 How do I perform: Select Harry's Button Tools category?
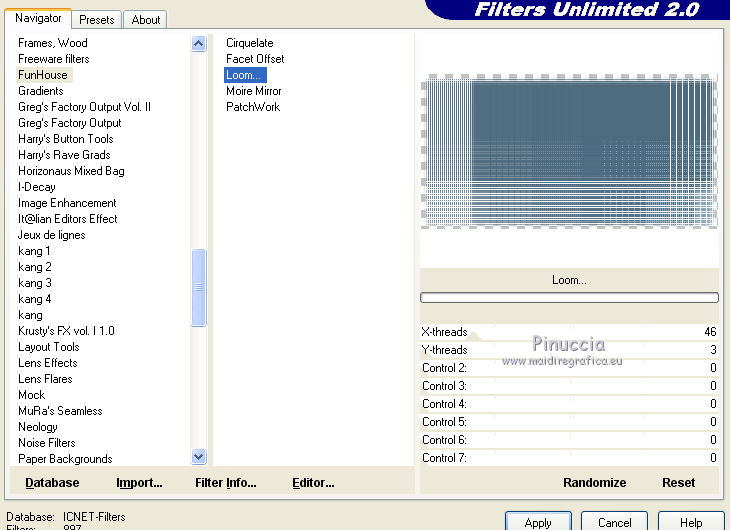66,139
